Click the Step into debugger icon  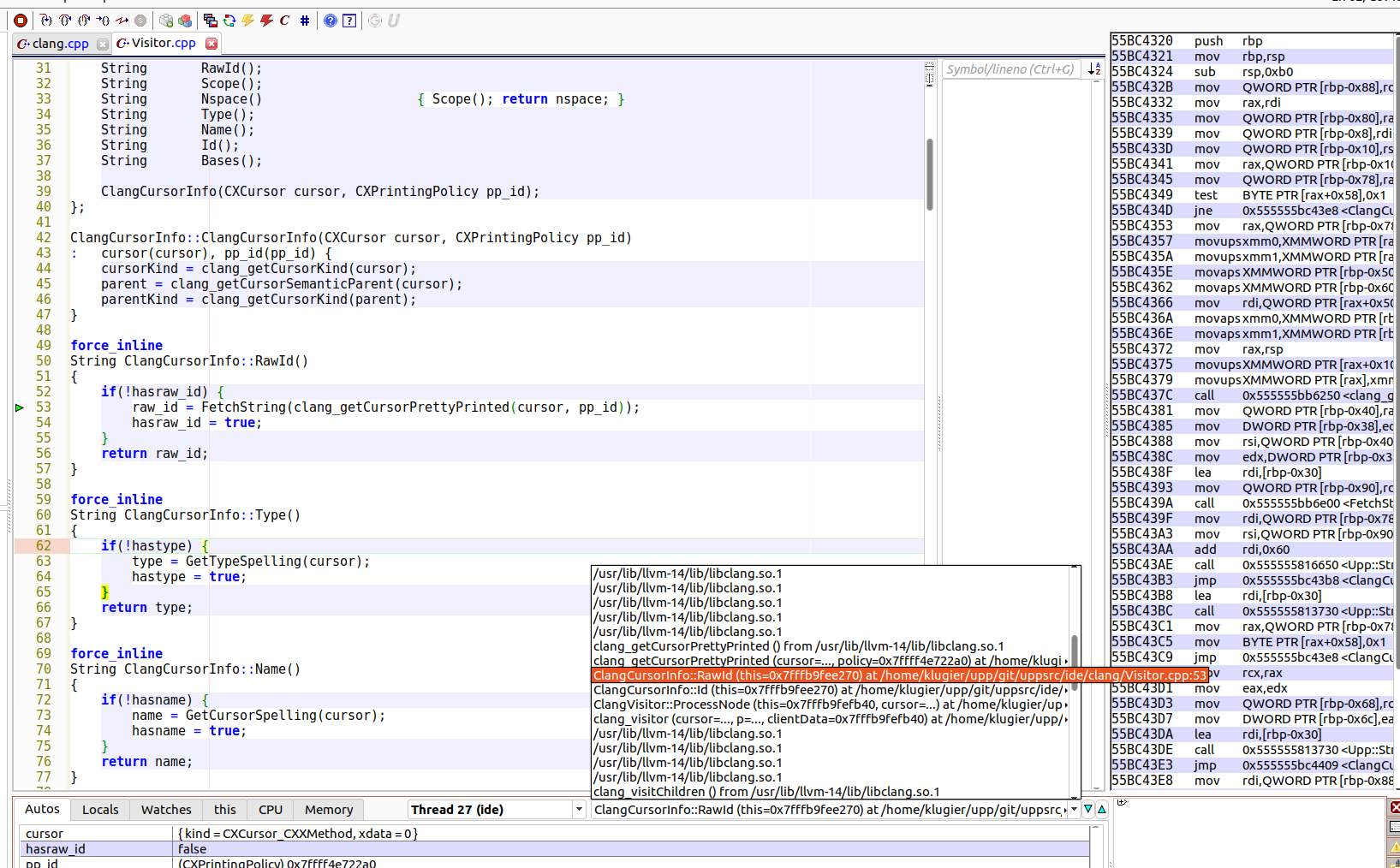(x=46, y=21)
